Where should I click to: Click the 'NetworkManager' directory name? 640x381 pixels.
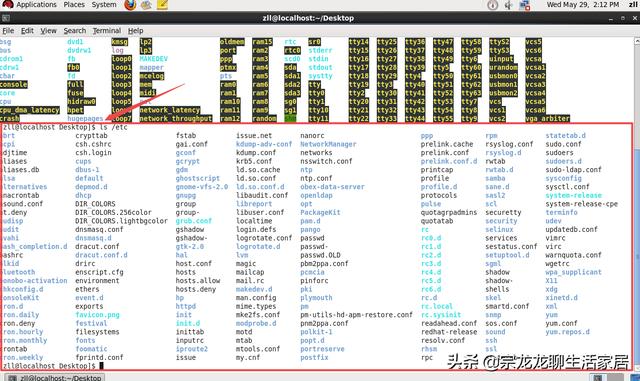328,145
